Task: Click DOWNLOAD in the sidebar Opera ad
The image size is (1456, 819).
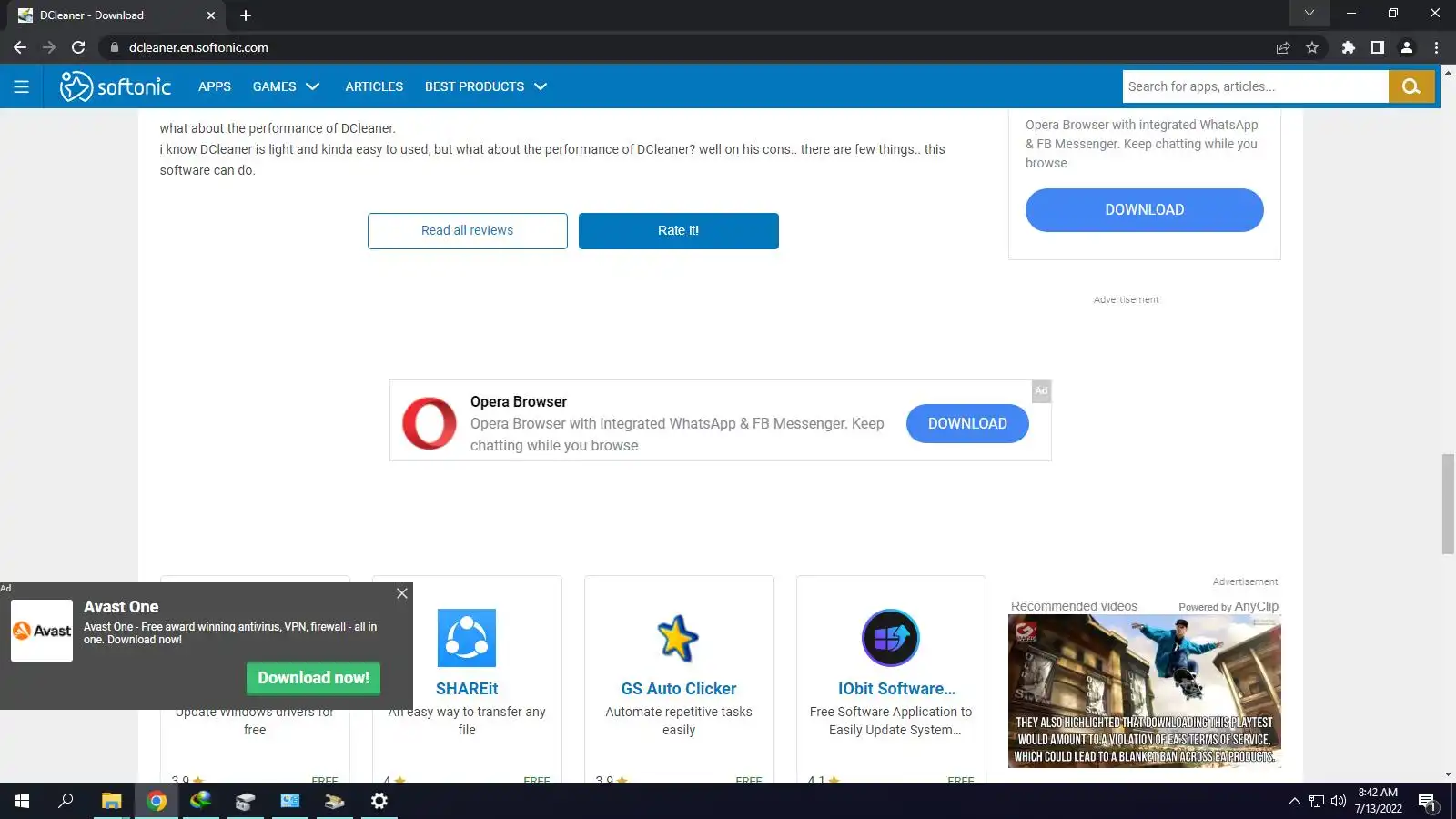Action: (1145, 210)
